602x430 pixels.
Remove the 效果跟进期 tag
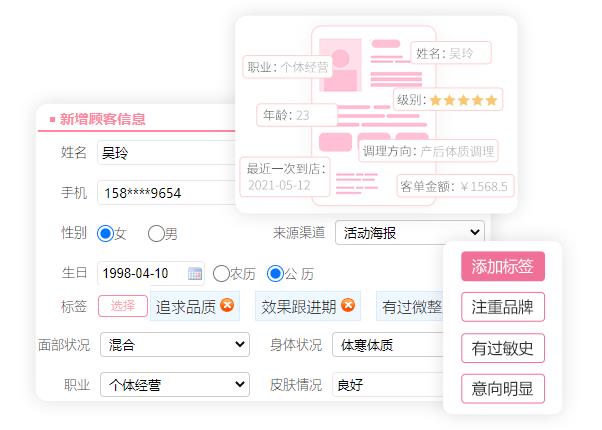coord(348,306)
